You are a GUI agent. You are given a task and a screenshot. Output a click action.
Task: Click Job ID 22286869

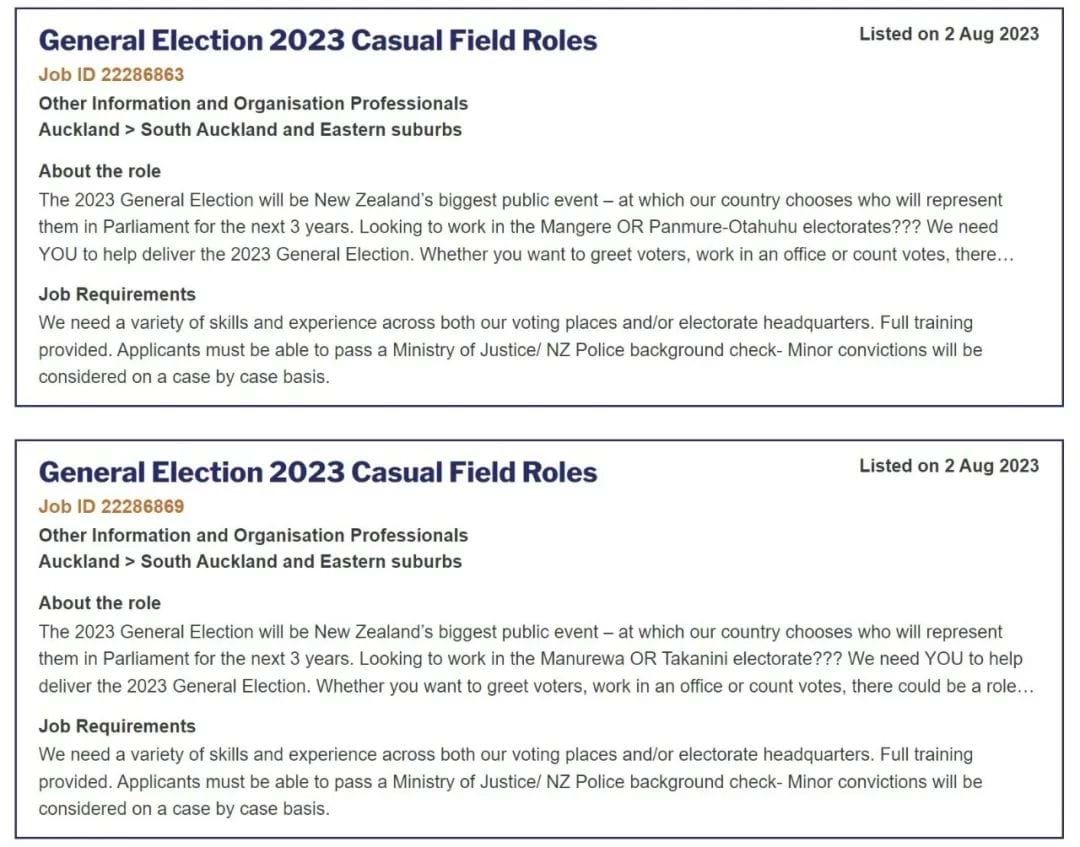pos(112,506)
